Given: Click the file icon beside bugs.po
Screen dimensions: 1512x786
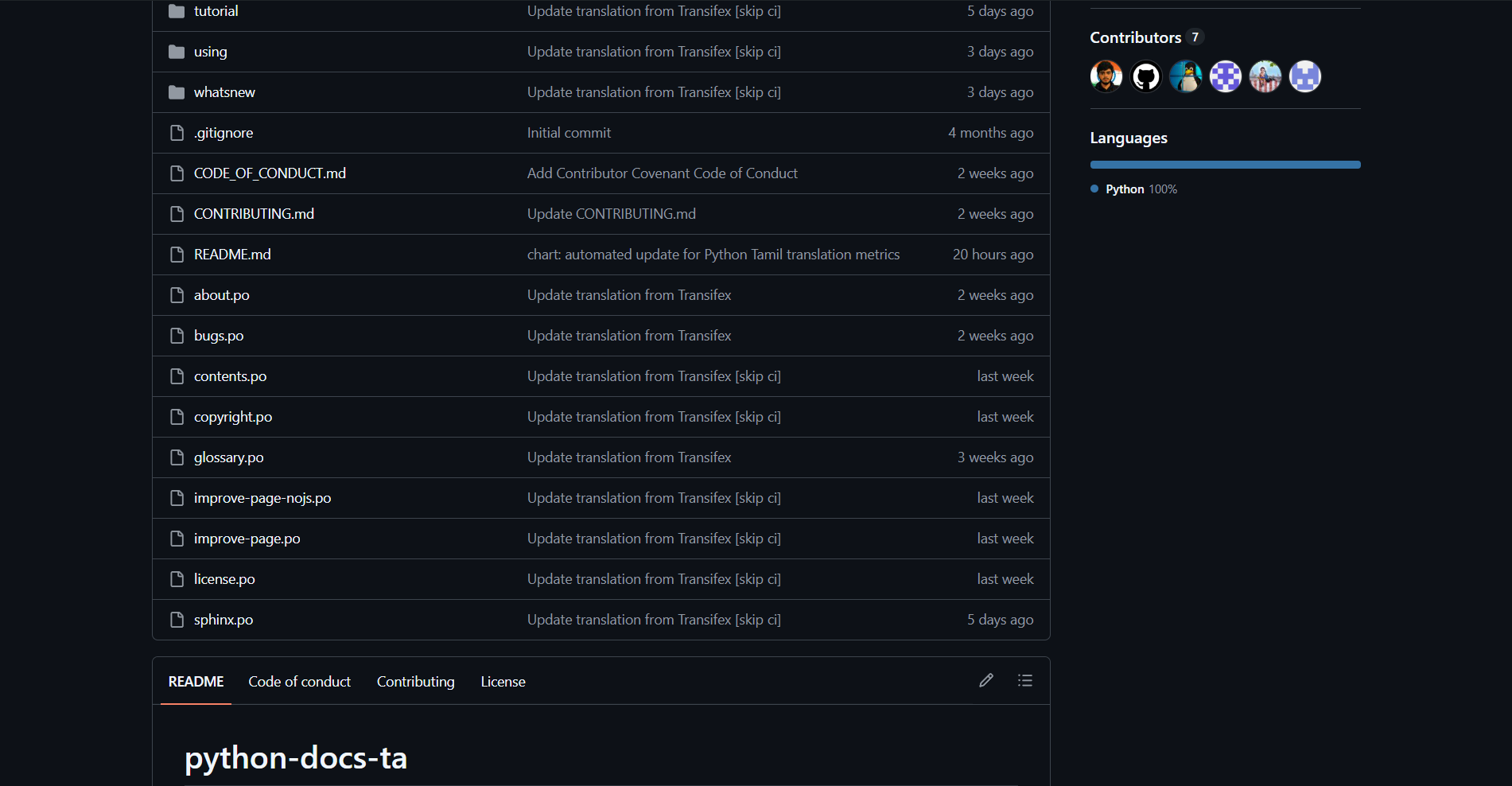Looking at the screenshot, I should tap(177, 336).
